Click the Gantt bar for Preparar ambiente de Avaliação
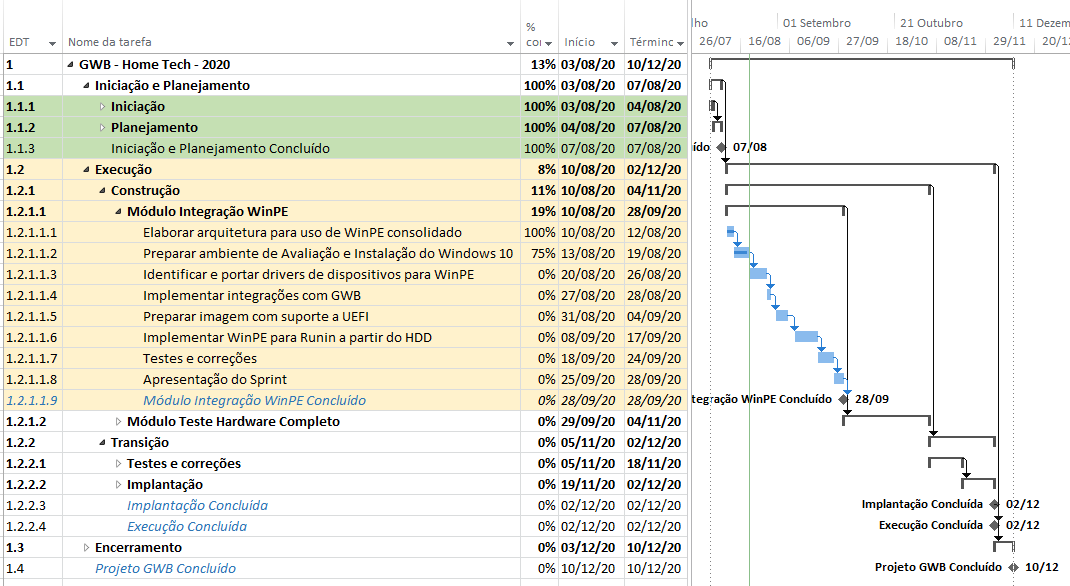 (x=742, y=252)
